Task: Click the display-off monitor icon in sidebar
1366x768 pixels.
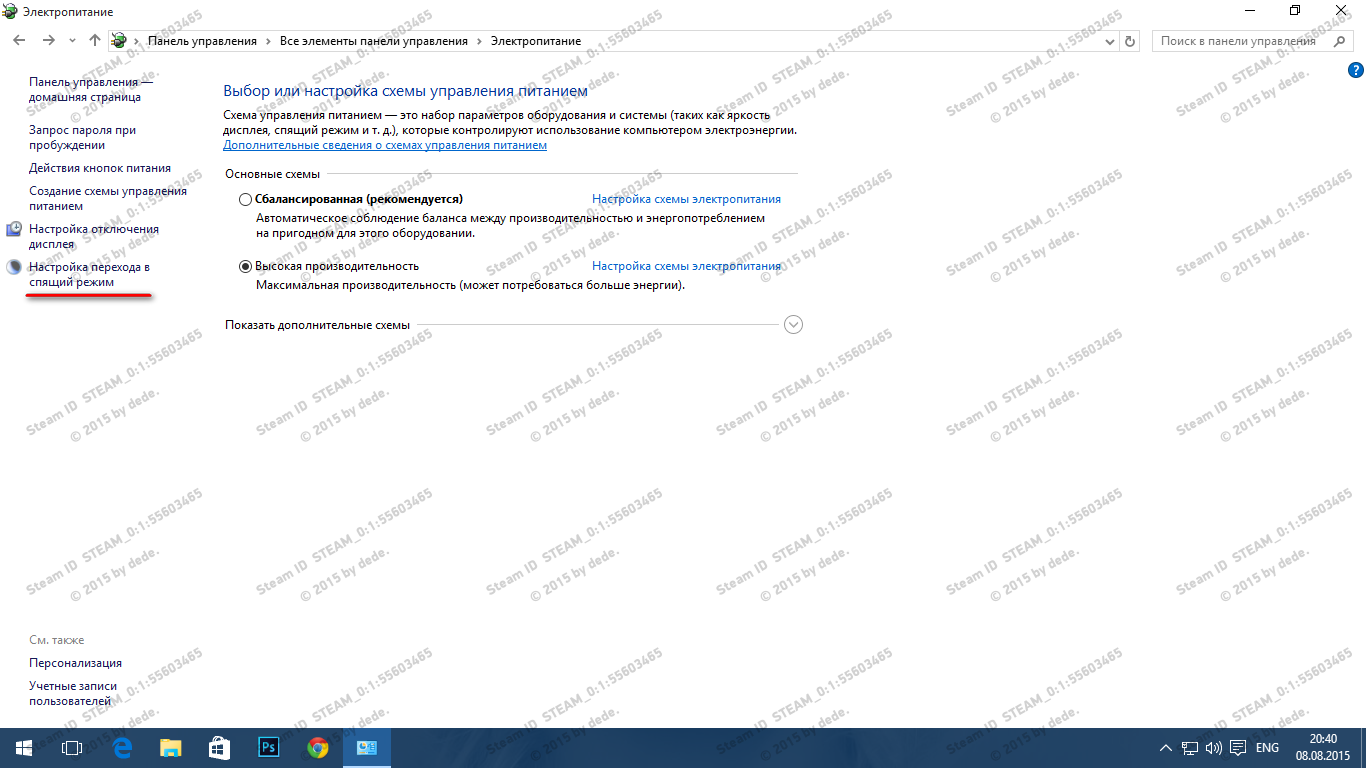Action: click(x=14, y=230)
